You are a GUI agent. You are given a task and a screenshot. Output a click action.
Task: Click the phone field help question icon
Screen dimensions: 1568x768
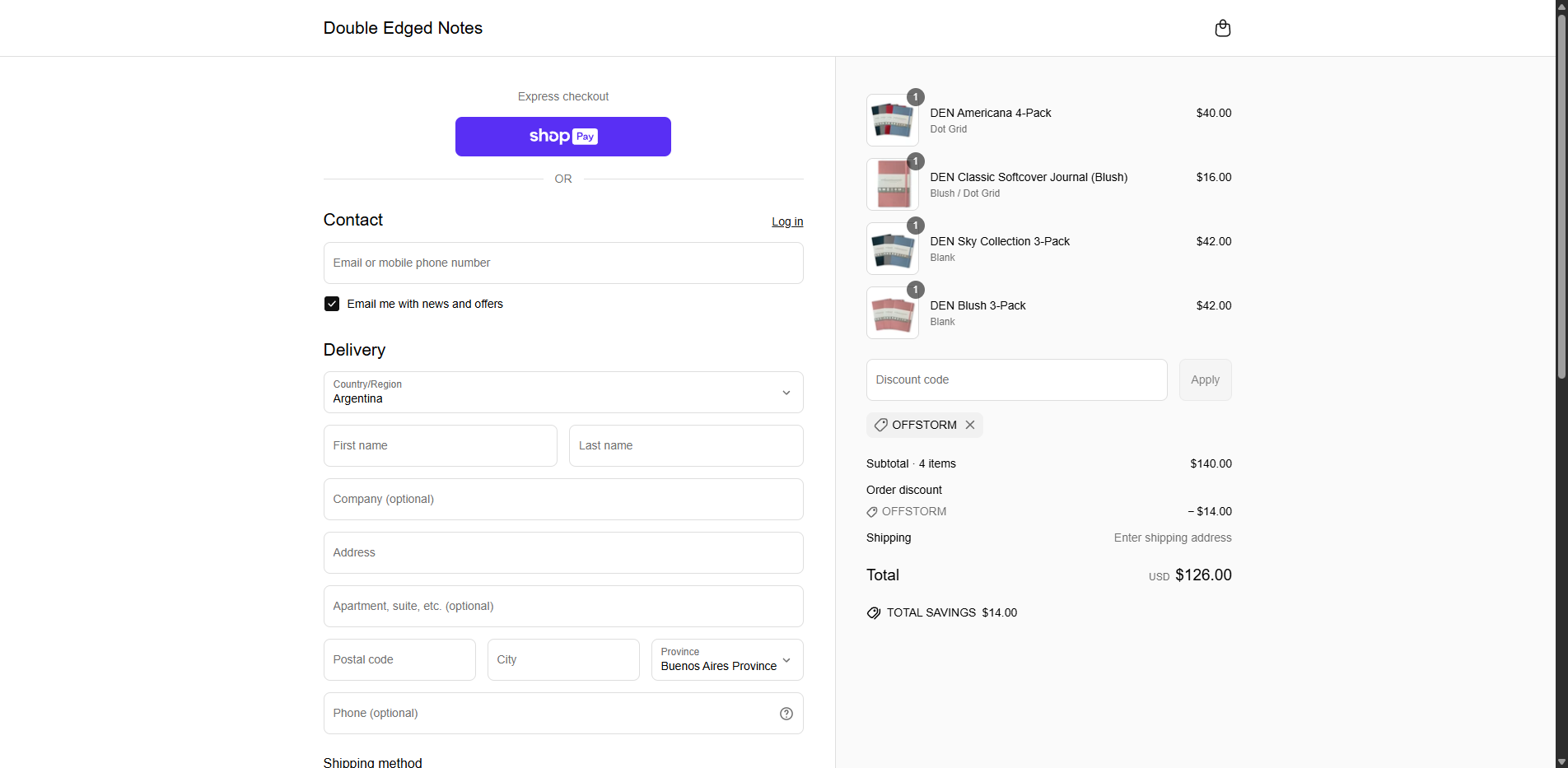786,714
